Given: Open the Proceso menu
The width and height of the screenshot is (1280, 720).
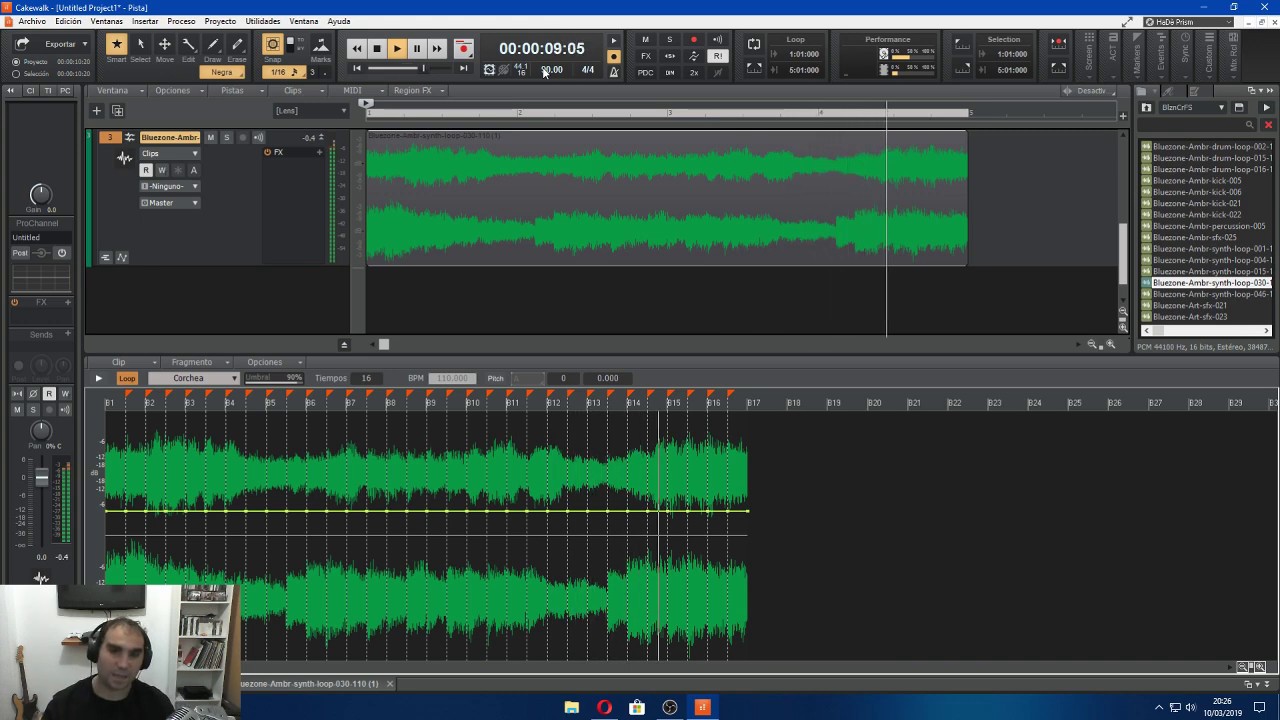Looking at the screenshot, I should [181, 21].
